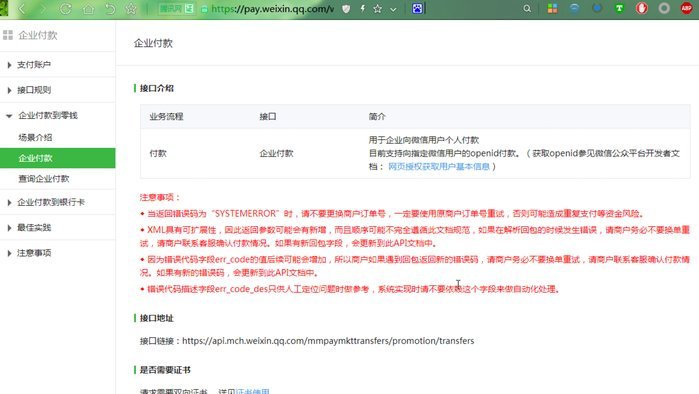Click the 腾讯网 site badge in address bar
Screen dimensions: 699x394
tap(177, 8)
